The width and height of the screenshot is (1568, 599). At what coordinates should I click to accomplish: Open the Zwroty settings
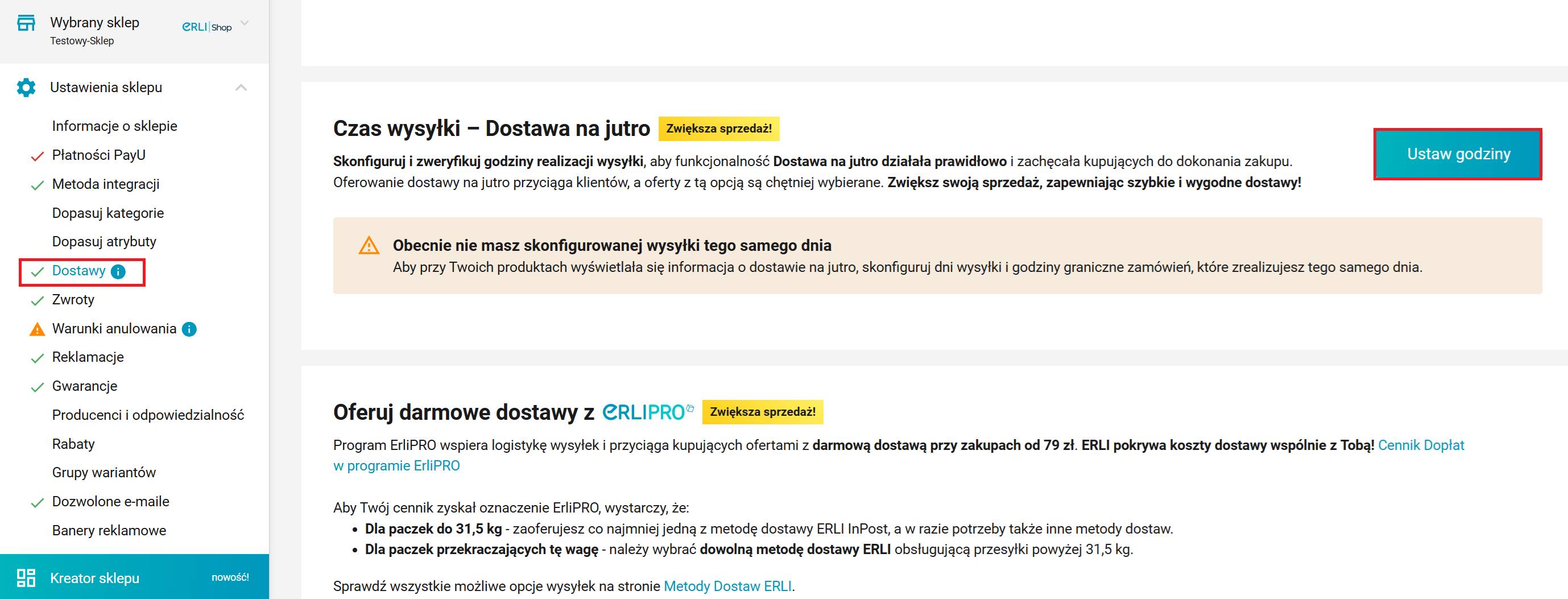pyautogui.click(x=73, y=299)
